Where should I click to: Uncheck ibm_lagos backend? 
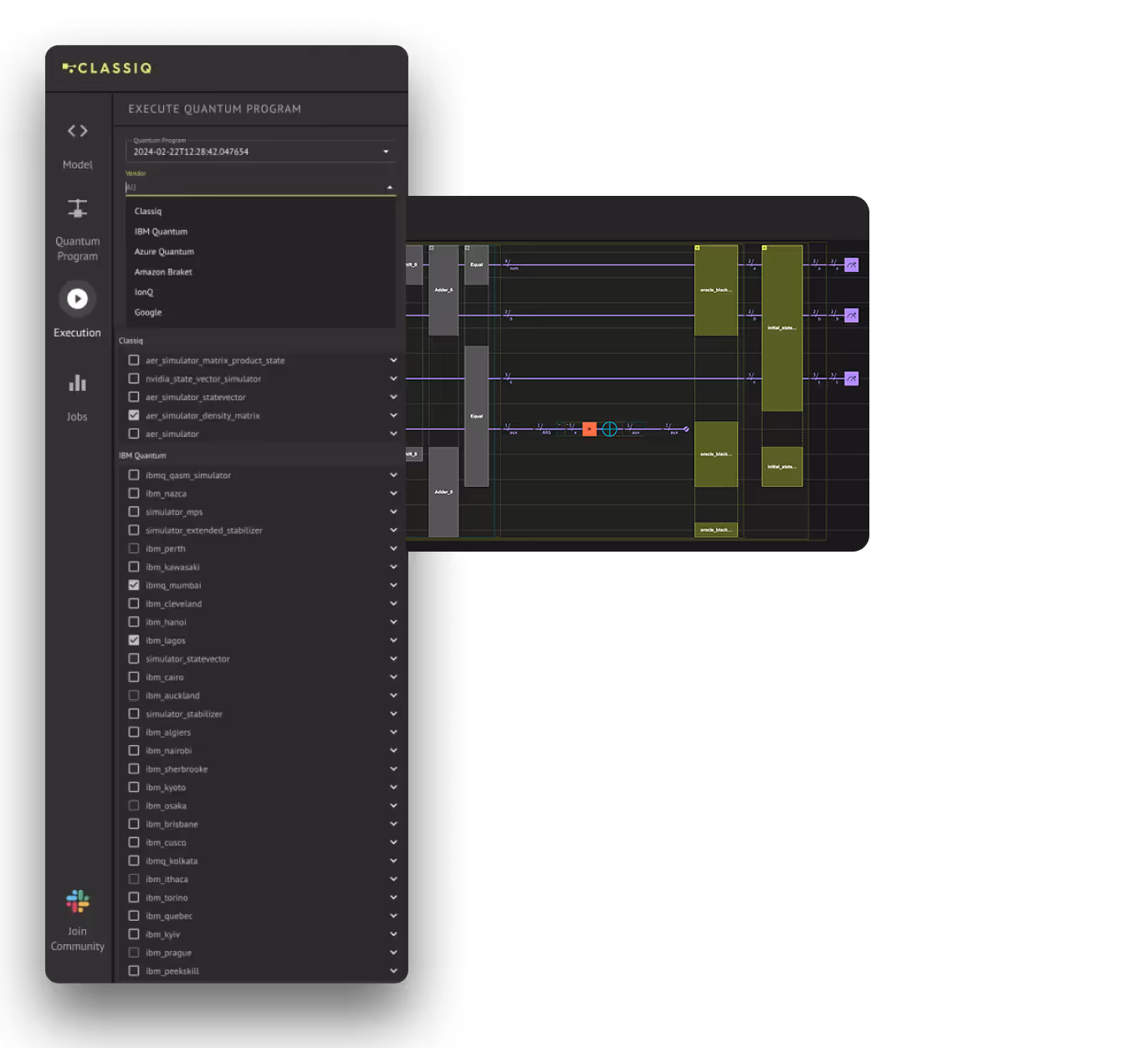(x=134, y=640)
